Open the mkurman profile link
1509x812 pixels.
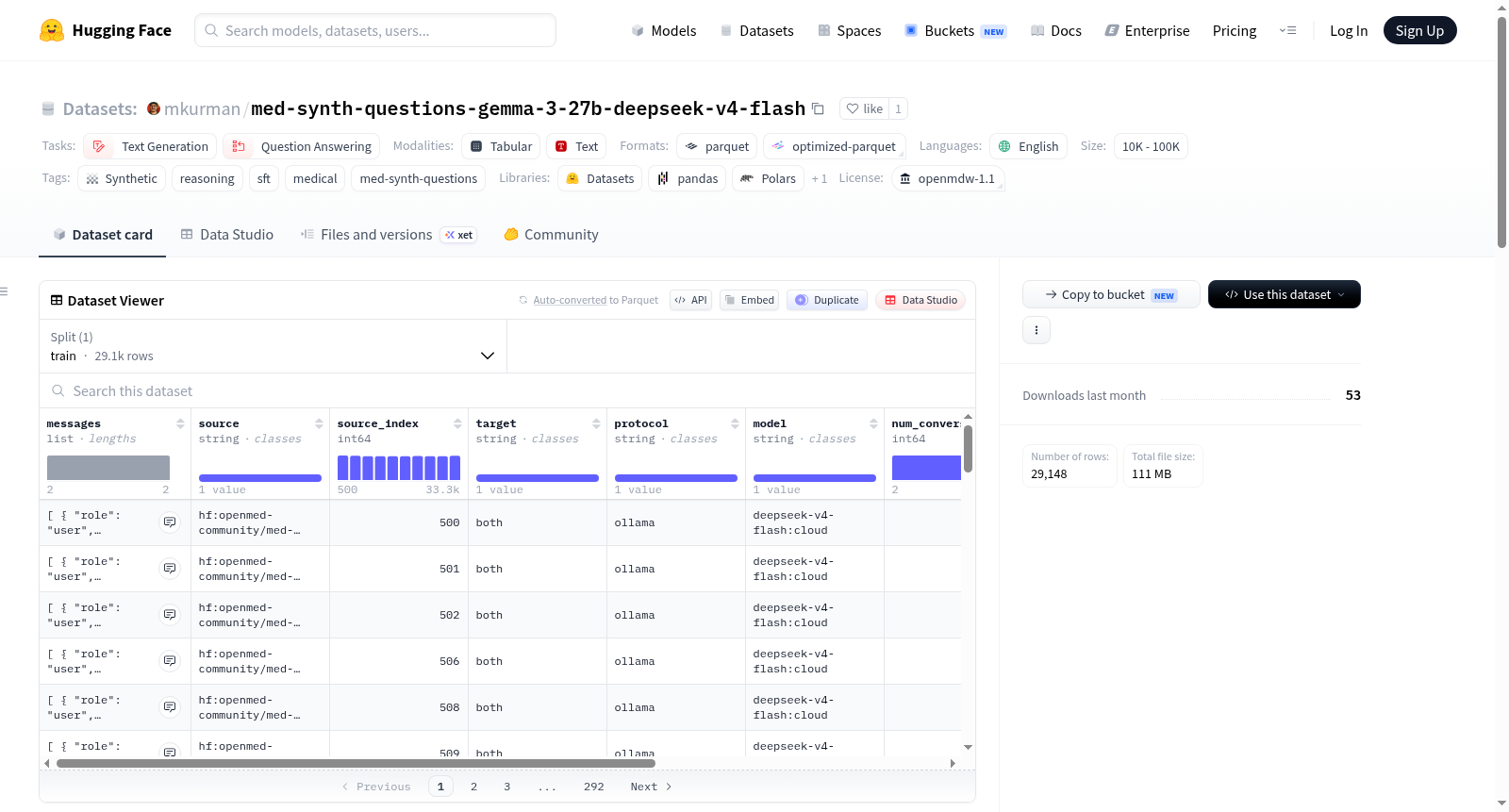tap(202, 108)
